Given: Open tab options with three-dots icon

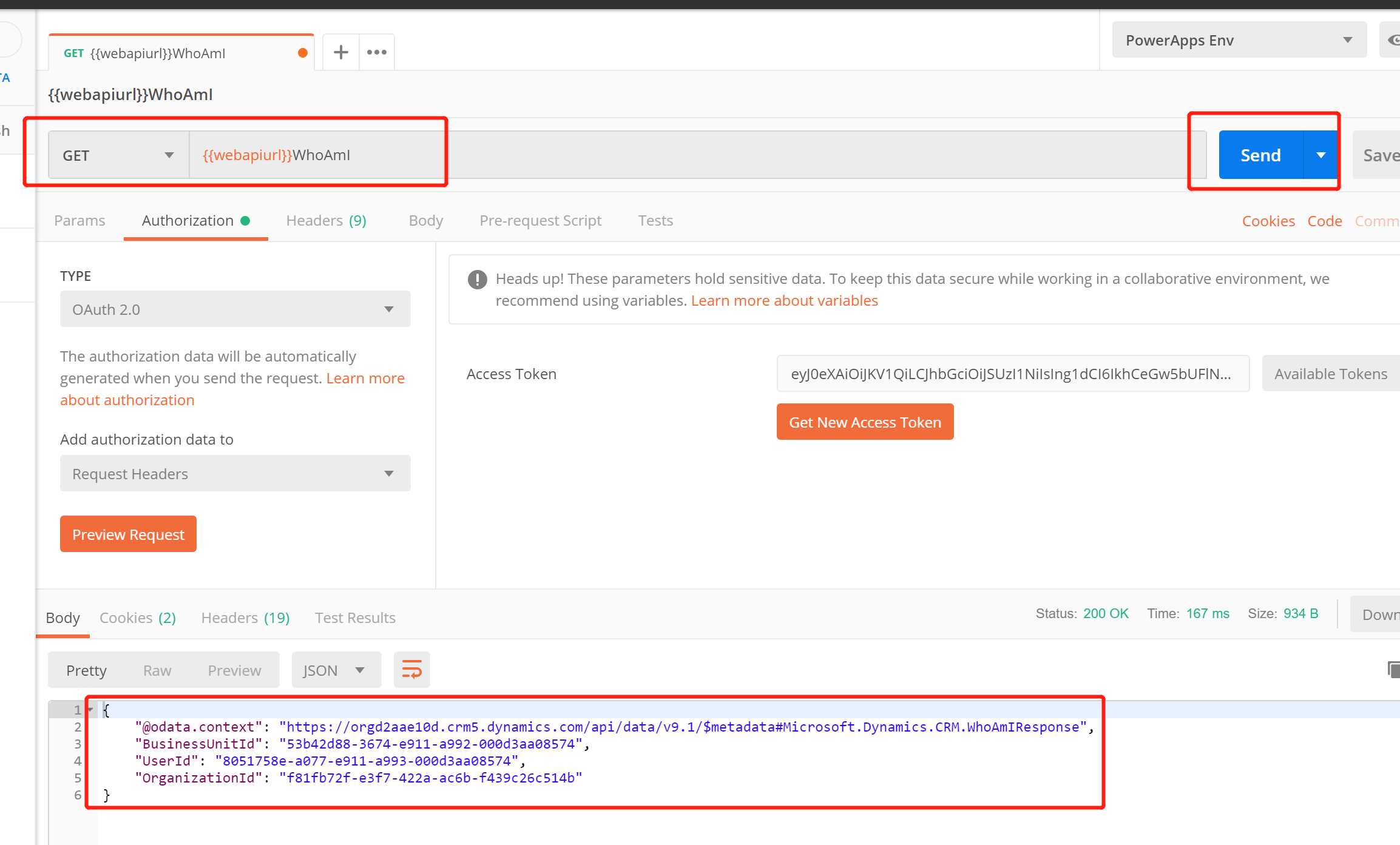Looking at the screenshot, I should tap(377, 52).
